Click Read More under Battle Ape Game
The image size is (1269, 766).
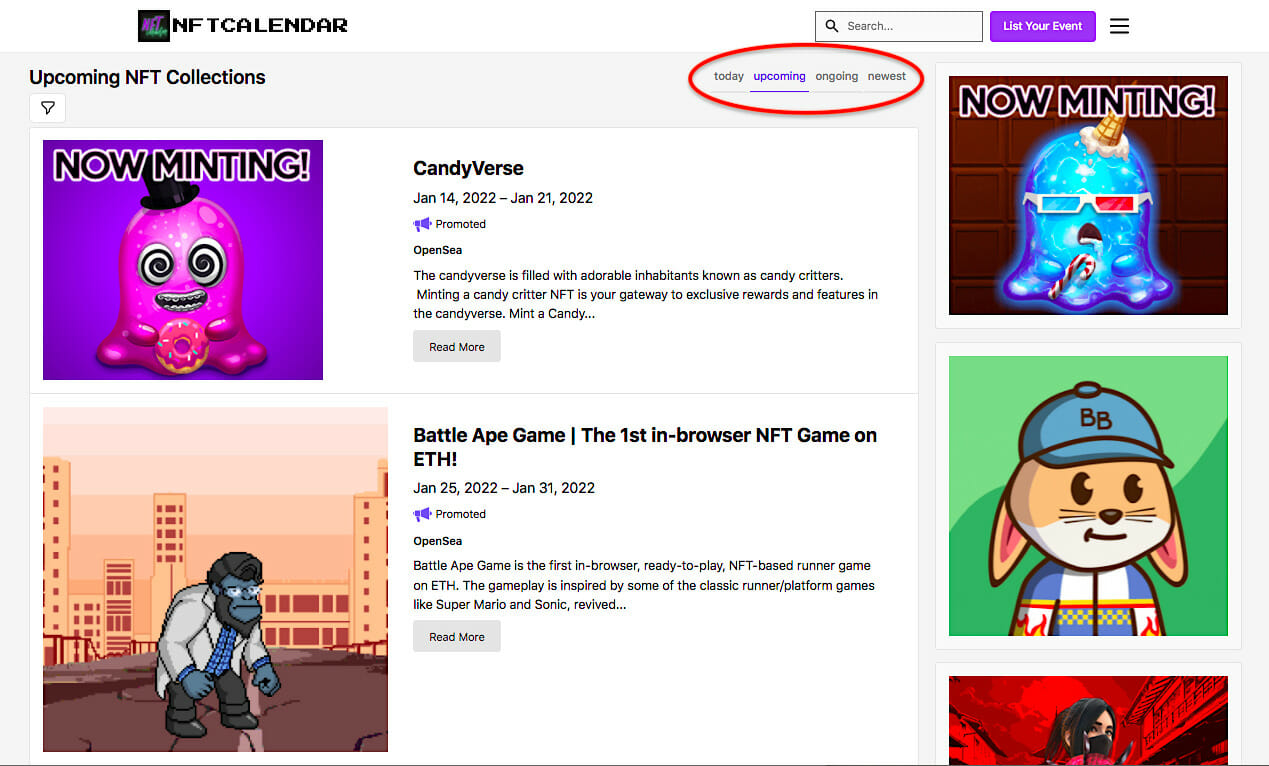point(457,637)
